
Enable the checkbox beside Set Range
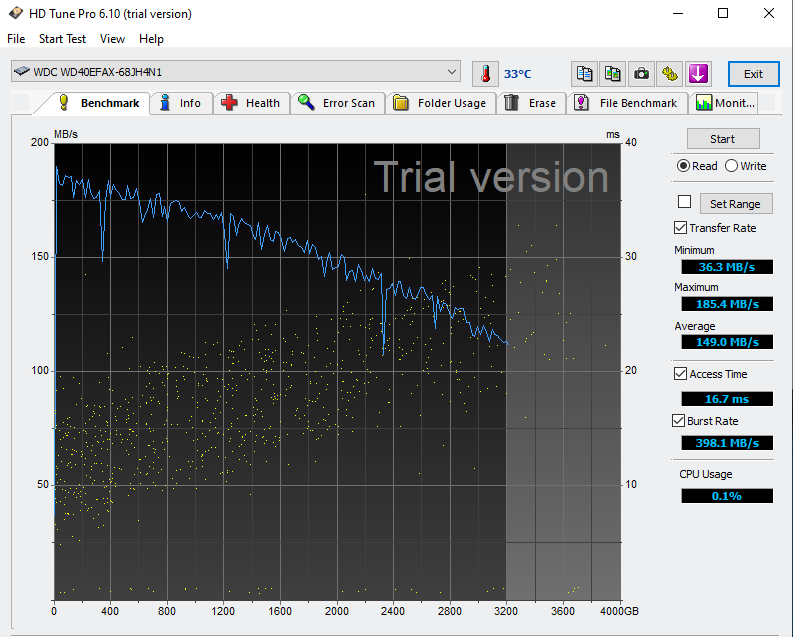pyautogui.click(x=684, y=202)
